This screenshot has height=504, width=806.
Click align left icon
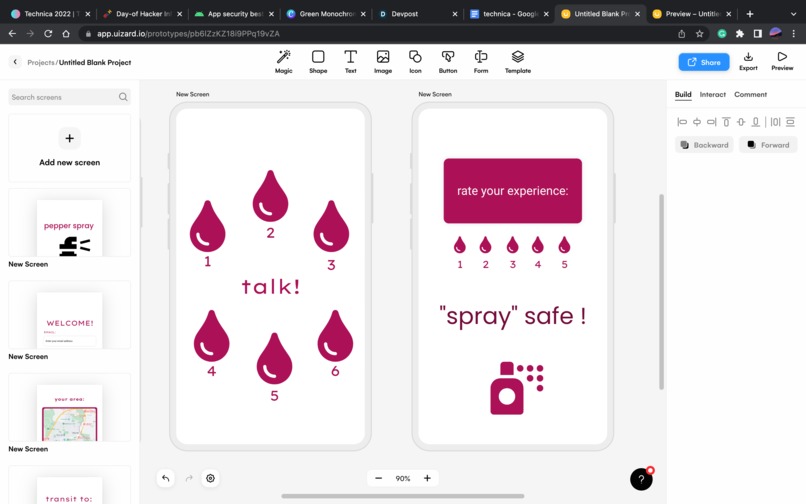(x=682, y=122)
